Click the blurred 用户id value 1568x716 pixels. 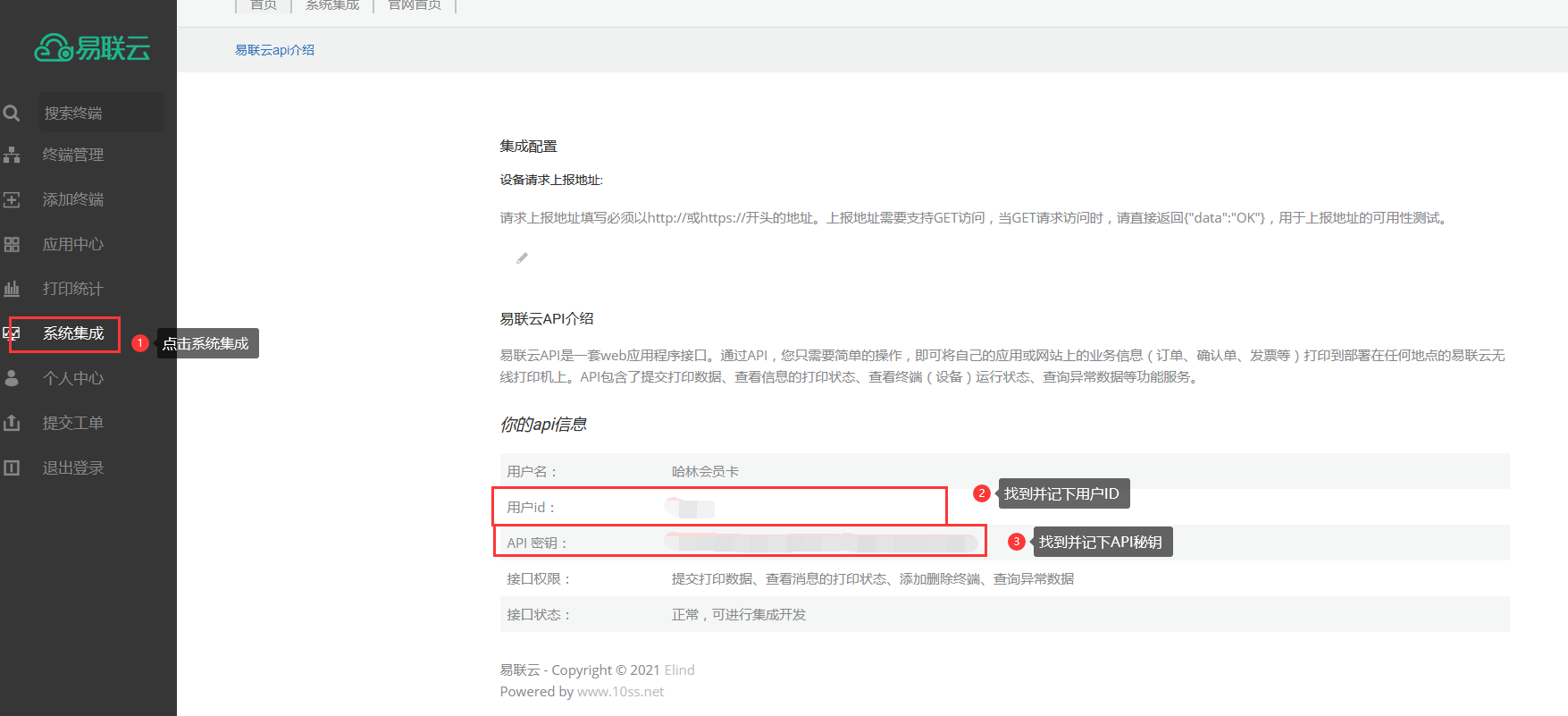[x=690, y=508]
